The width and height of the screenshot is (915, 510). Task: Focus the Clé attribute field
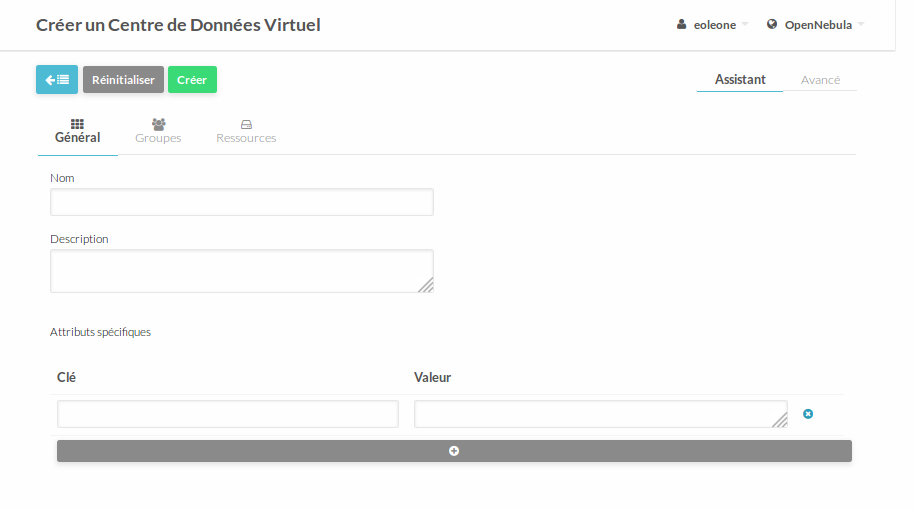[x=228, y=414]
